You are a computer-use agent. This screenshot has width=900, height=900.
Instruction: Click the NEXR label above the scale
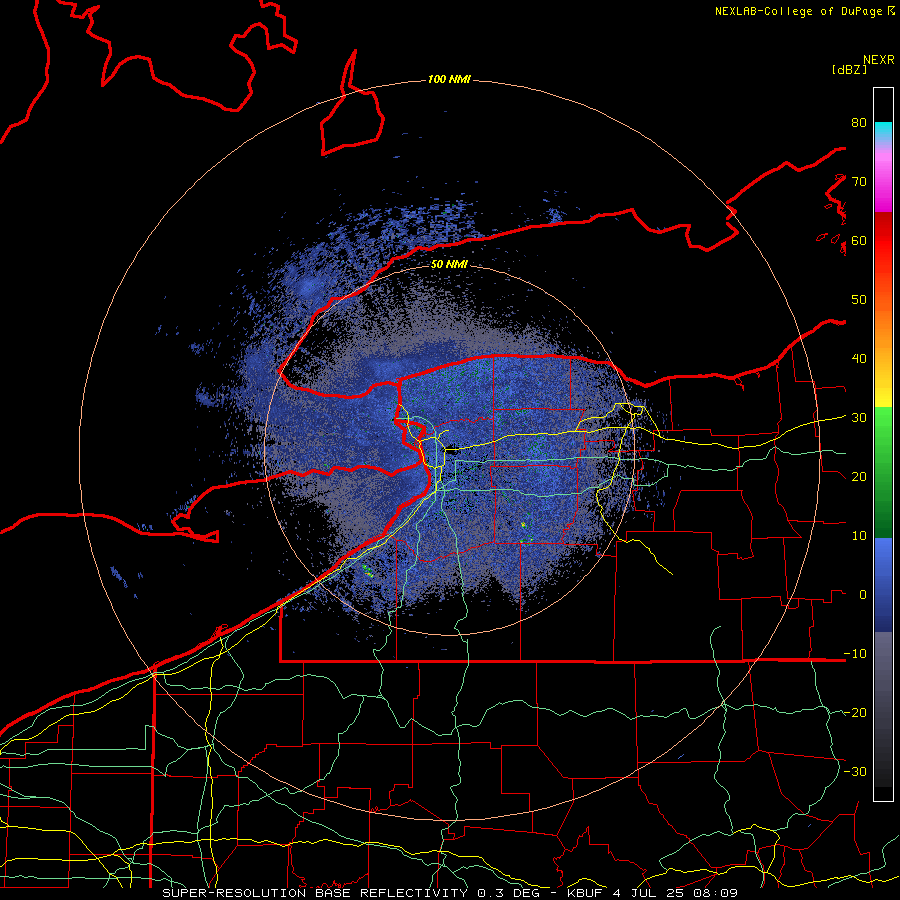pyautogui.click(x=878, y=60)
